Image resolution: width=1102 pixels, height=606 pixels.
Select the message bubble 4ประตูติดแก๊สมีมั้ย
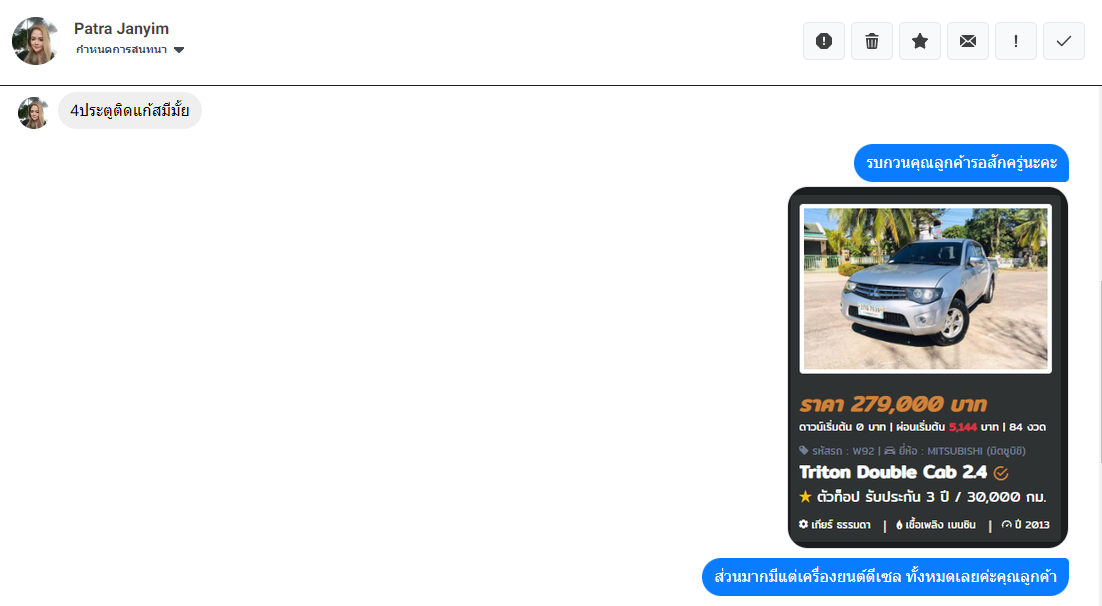point(130,110)
